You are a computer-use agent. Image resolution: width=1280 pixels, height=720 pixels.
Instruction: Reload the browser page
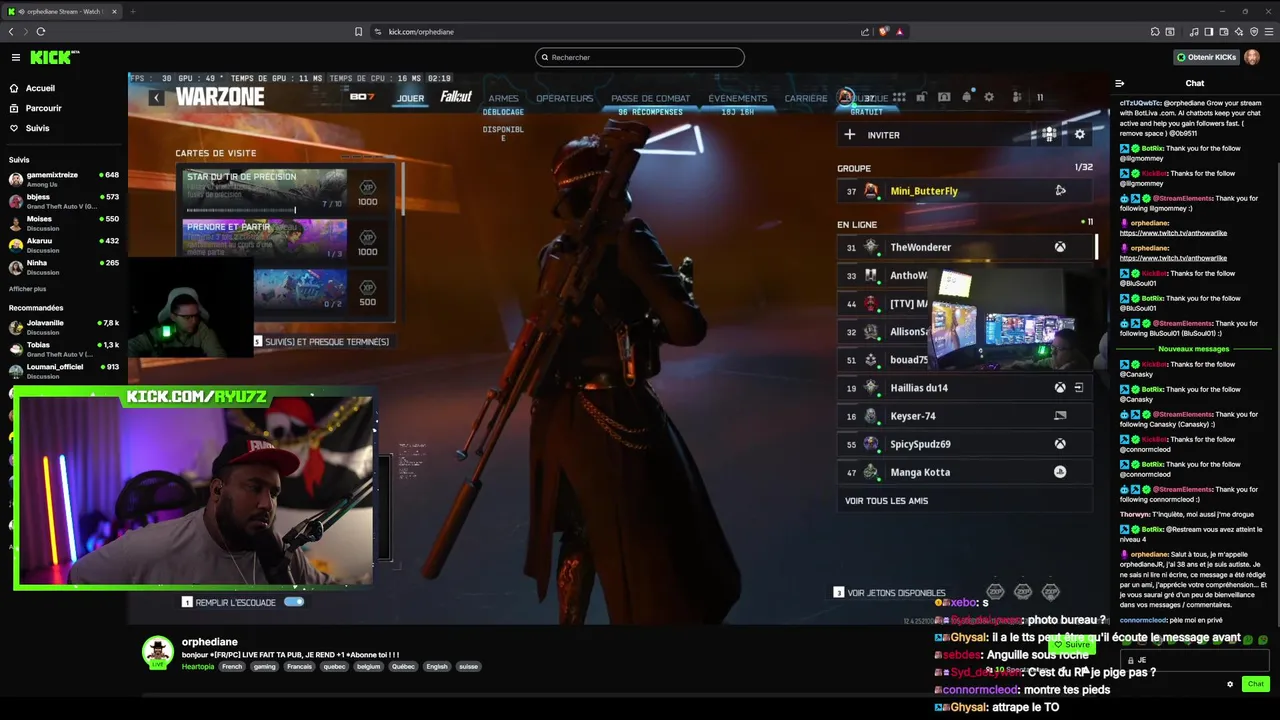[x=40, y=31]
